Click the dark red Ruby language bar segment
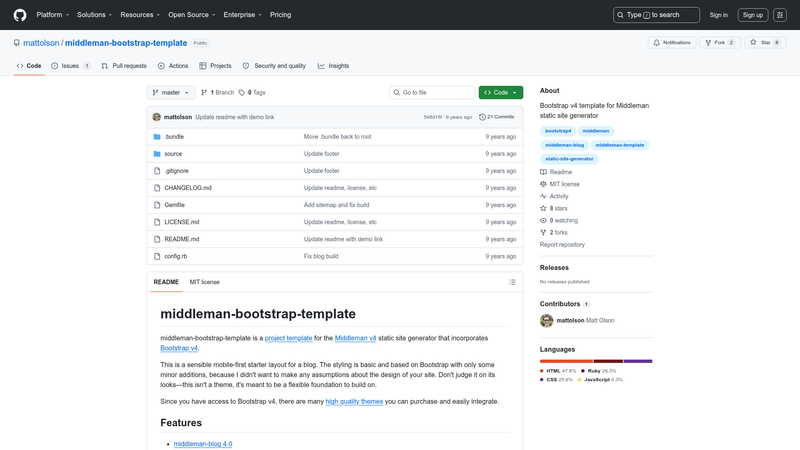Image resolution: width=800 pixels, height=450 pixels. pos(608,361)
